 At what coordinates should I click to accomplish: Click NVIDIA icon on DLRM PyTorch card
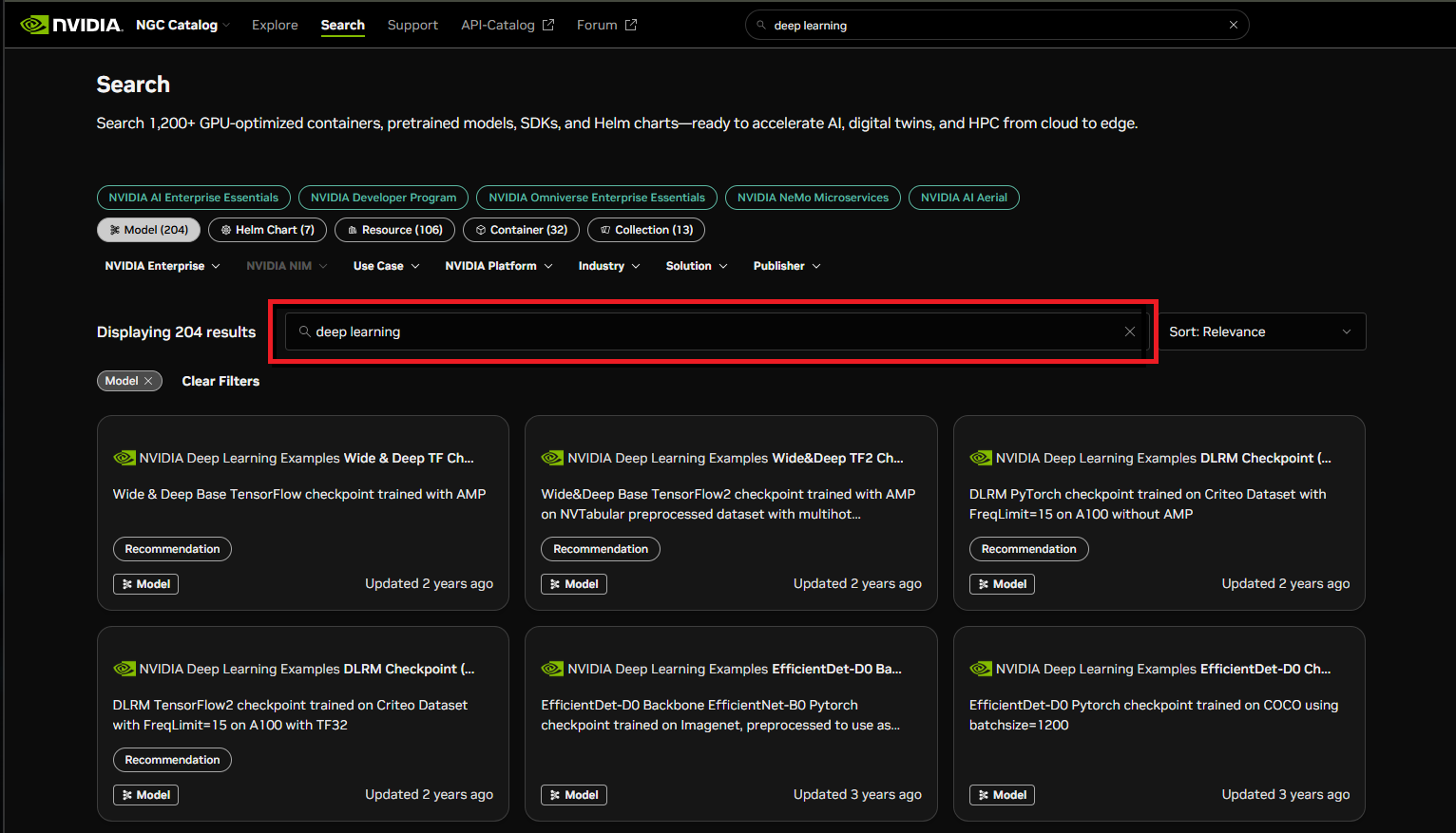coord(981,458)
